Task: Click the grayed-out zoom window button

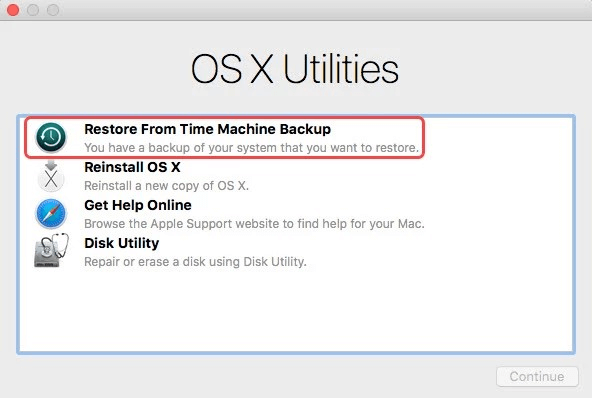Action: [53, 10]
